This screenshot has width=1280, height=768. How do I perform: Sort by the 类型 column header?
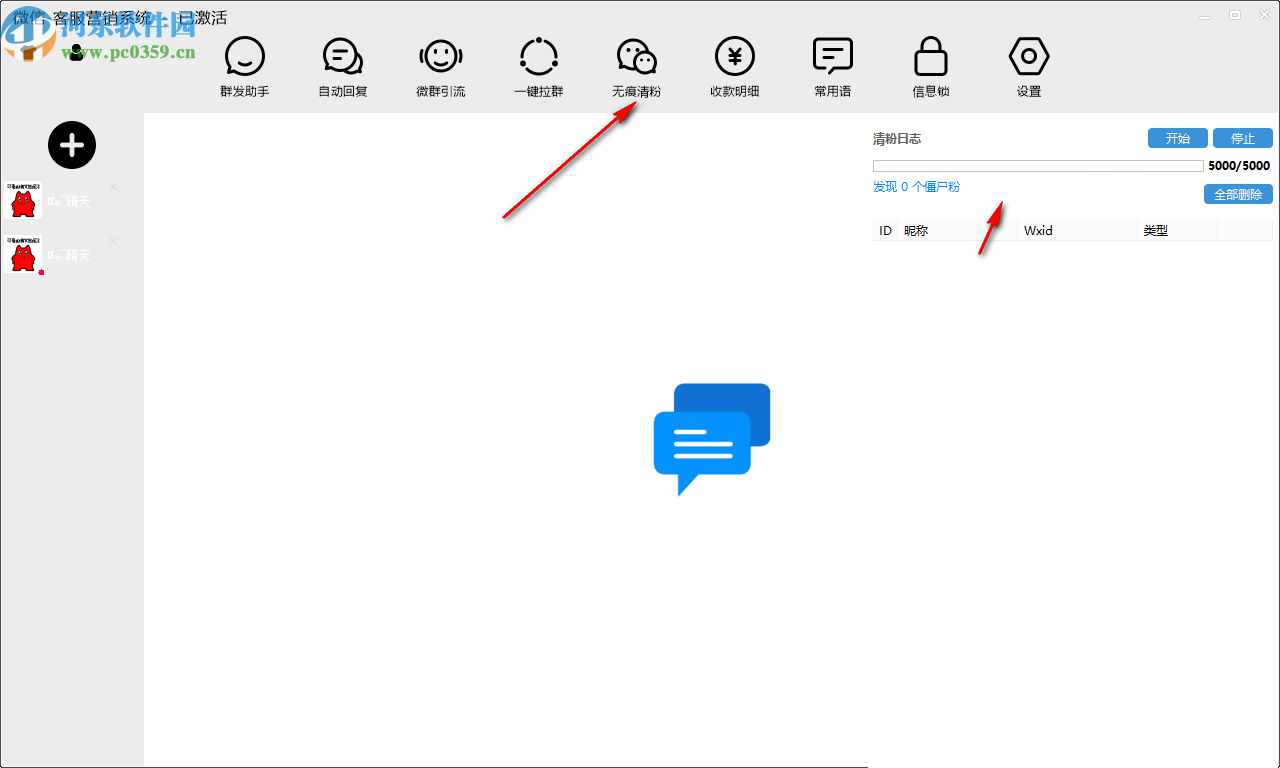[x=1178, y=231]
